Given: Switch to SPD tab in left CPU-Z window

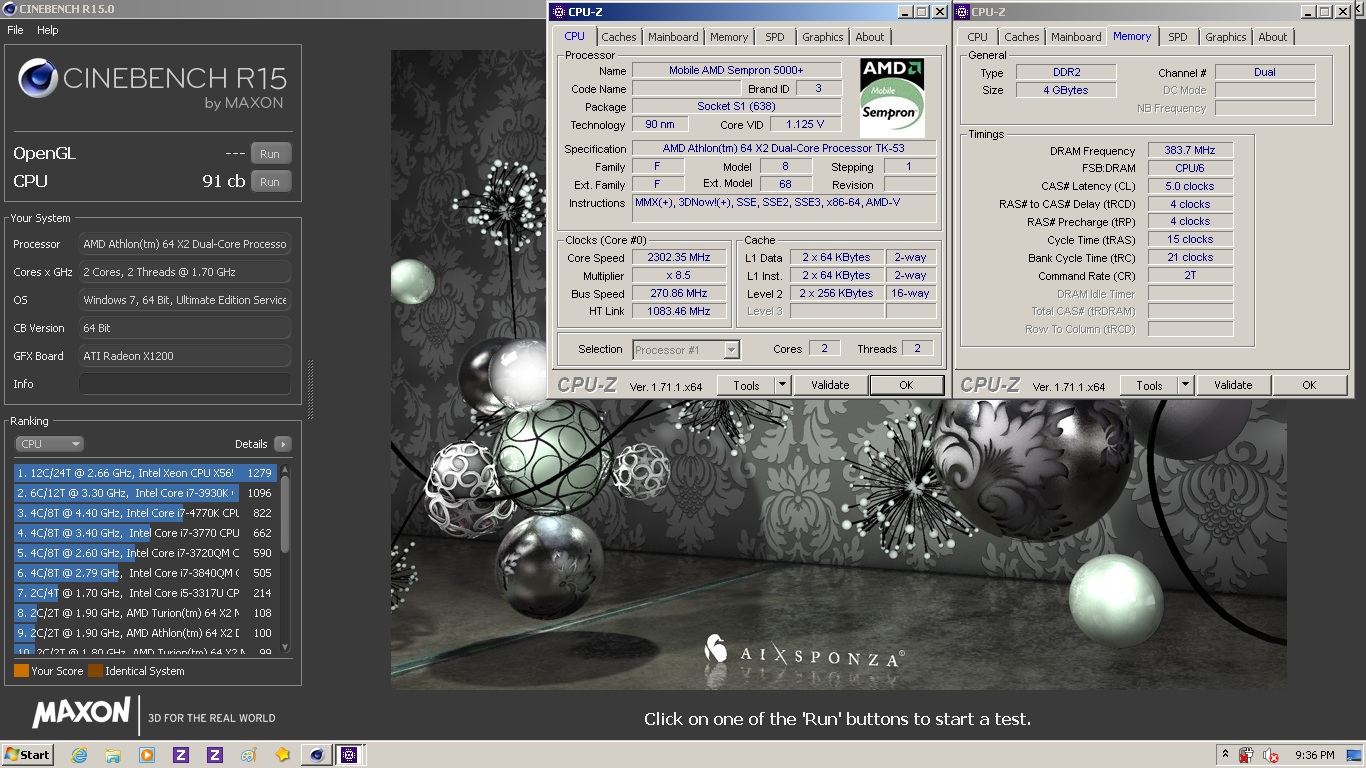Looking at the screenshot, I should pos(775,37).
